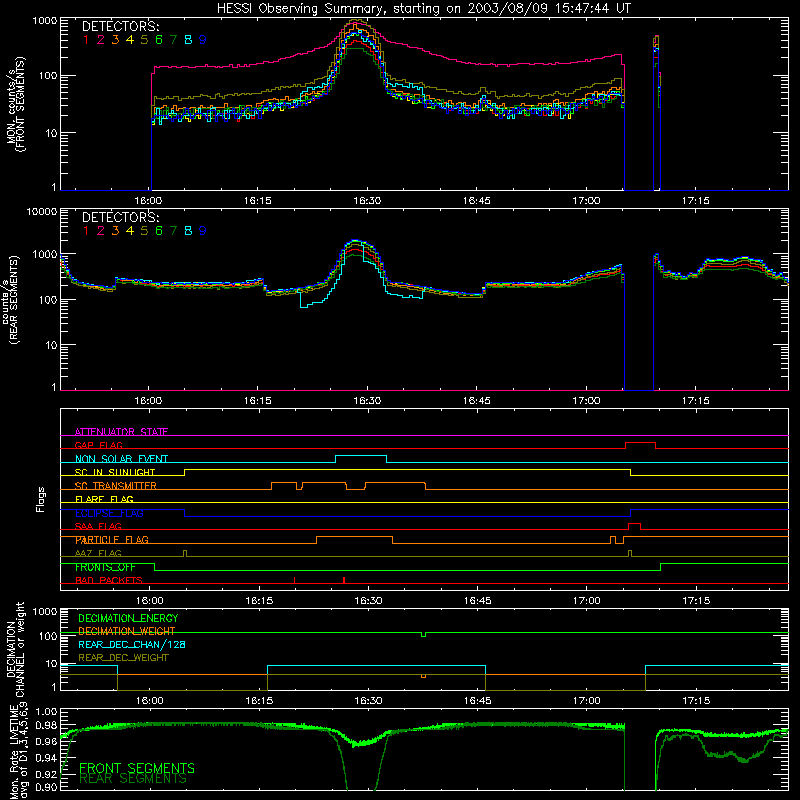The image size is (800, 800).
Task: Click the REAR SEGMENTS counts/s y-axis label
Action: pyautogui.click(x=12, y=300)
